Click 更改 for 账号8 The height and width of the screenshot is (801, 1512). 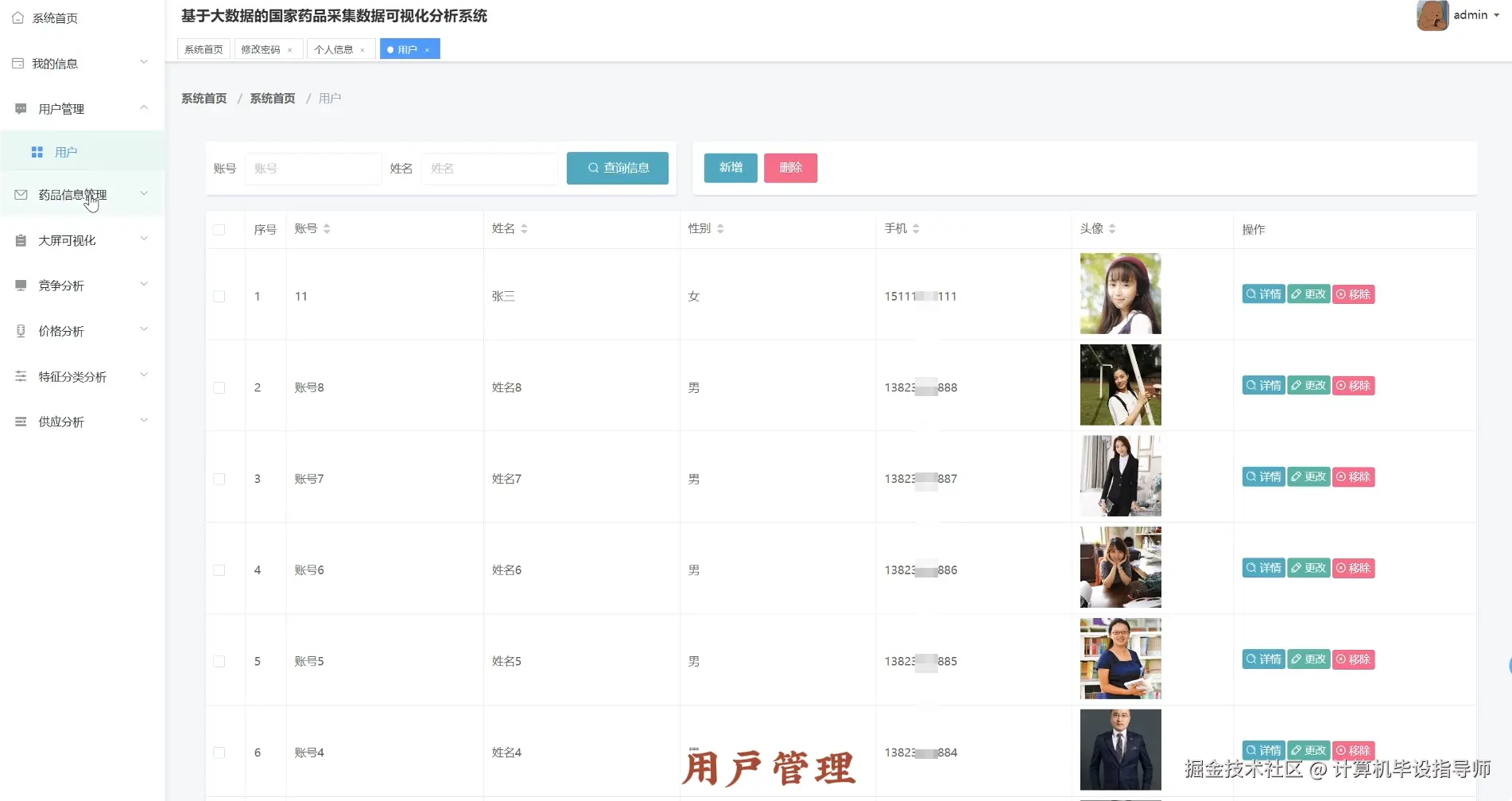pos(1308,386)
